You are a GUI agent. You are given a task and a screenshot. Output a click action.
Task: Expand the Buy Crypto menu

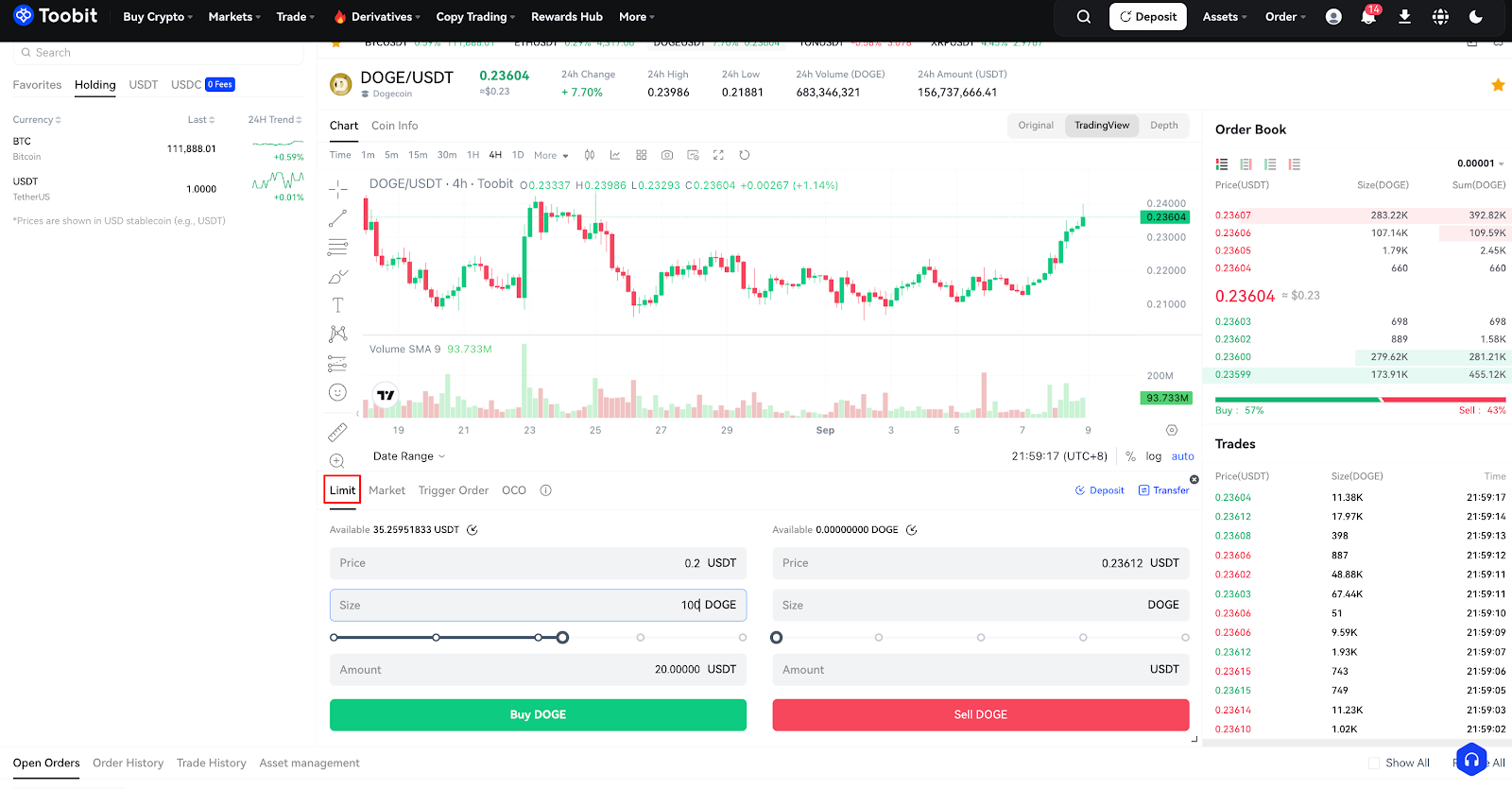coord(158,17)
